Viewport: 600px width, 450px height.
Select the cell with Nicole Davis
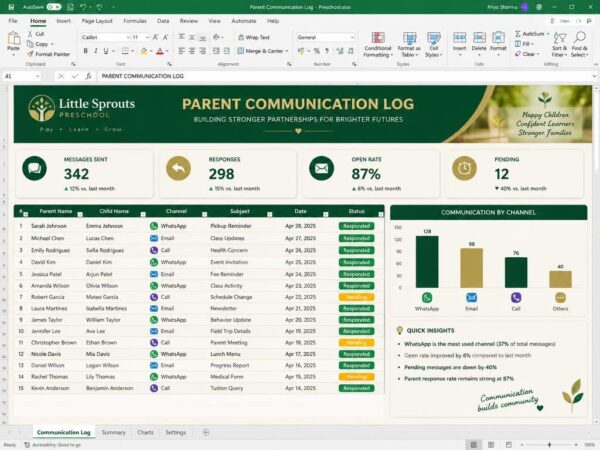46,354
